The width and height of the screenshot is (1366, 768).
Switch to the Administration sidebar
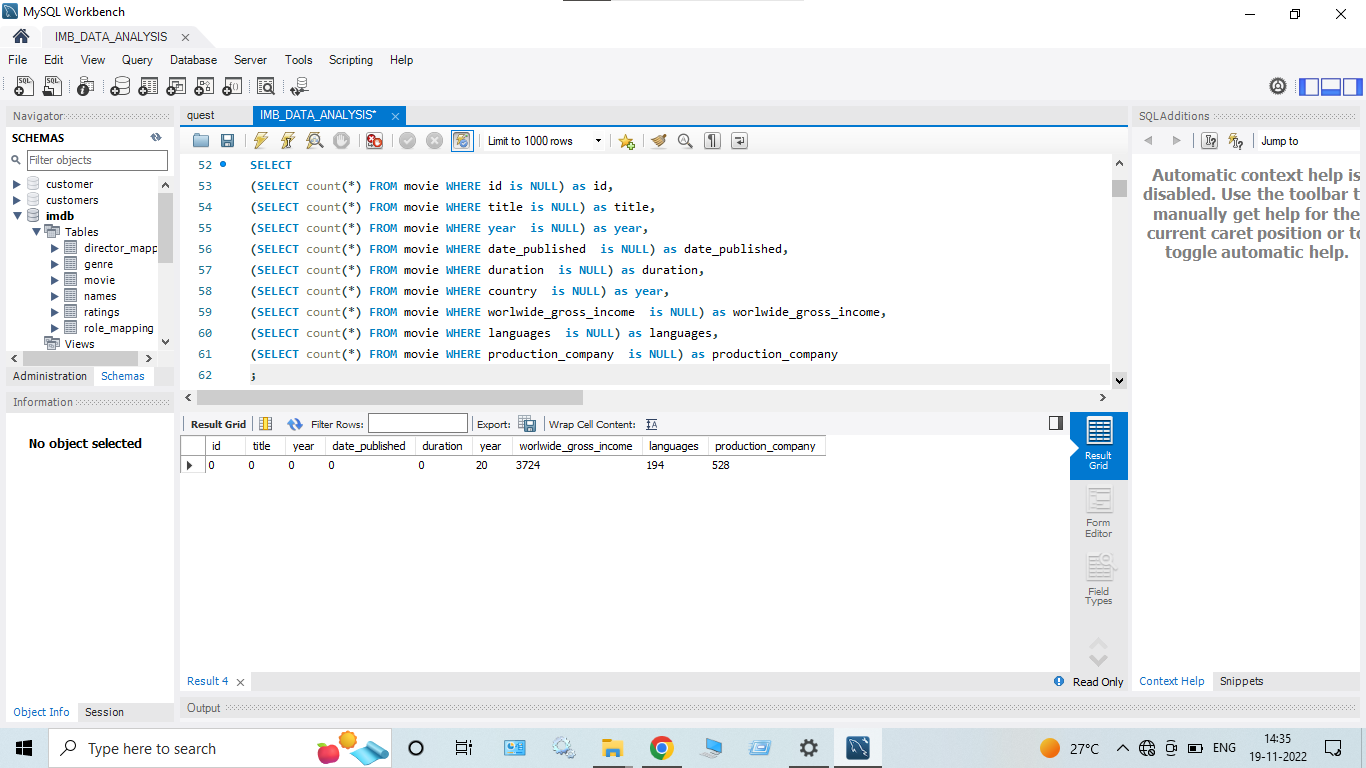coord(49,376)
